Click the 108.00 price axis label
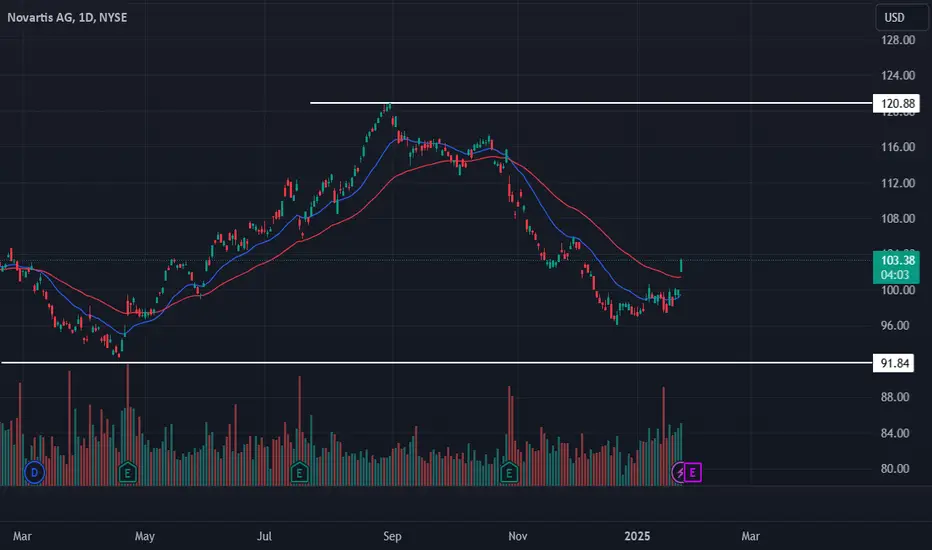This screenshot has height=550, width=932. pyautogui.click(x=898, y=219)
